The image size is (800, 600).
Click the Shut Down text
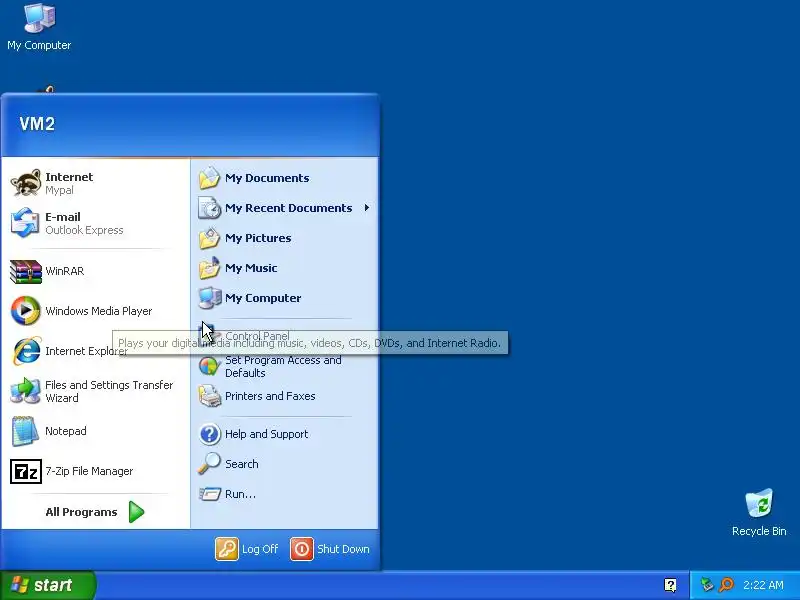coord(343,549)
